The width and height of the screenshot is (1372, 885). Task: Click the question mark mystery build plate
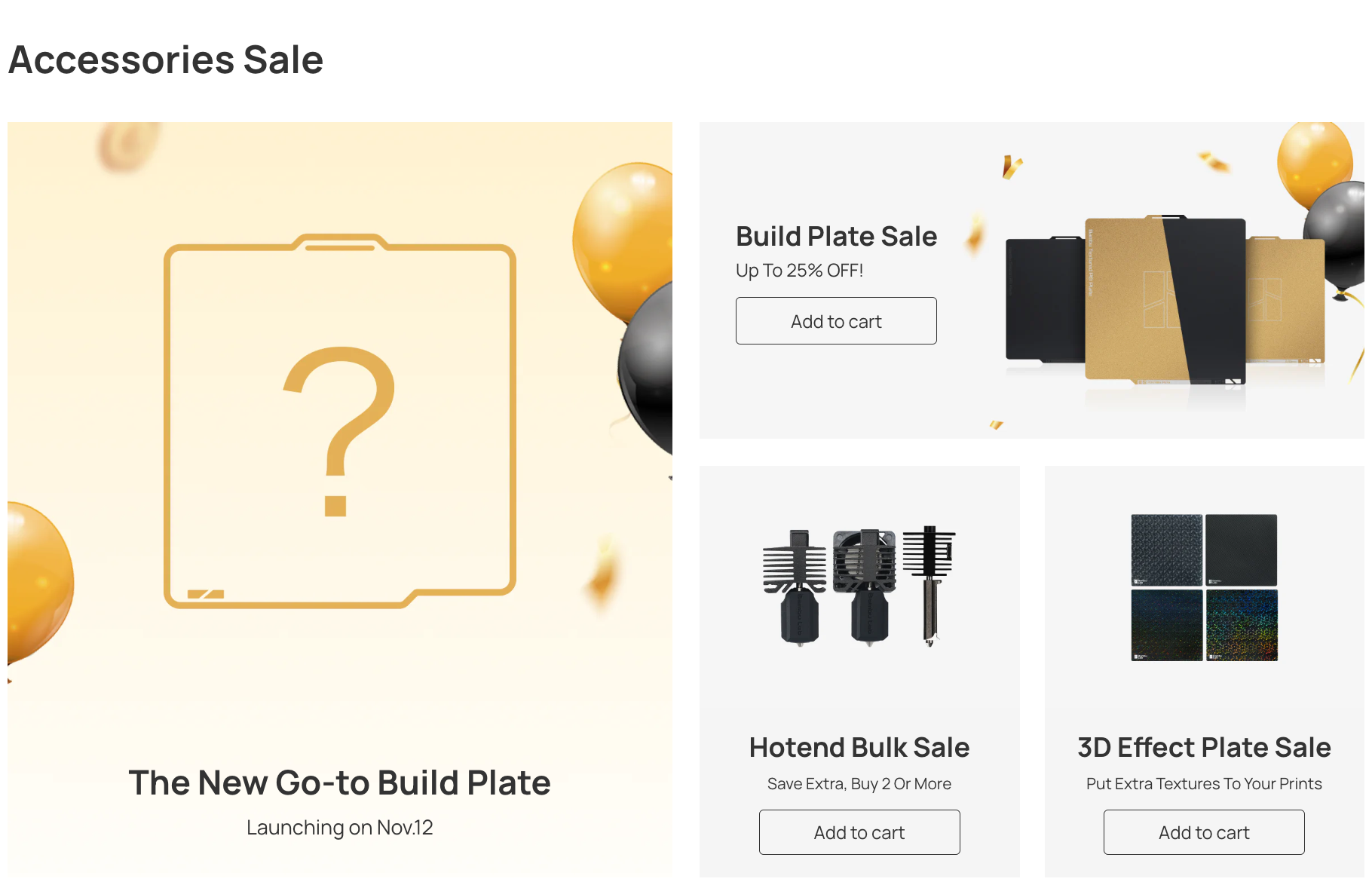click(339, 422)
